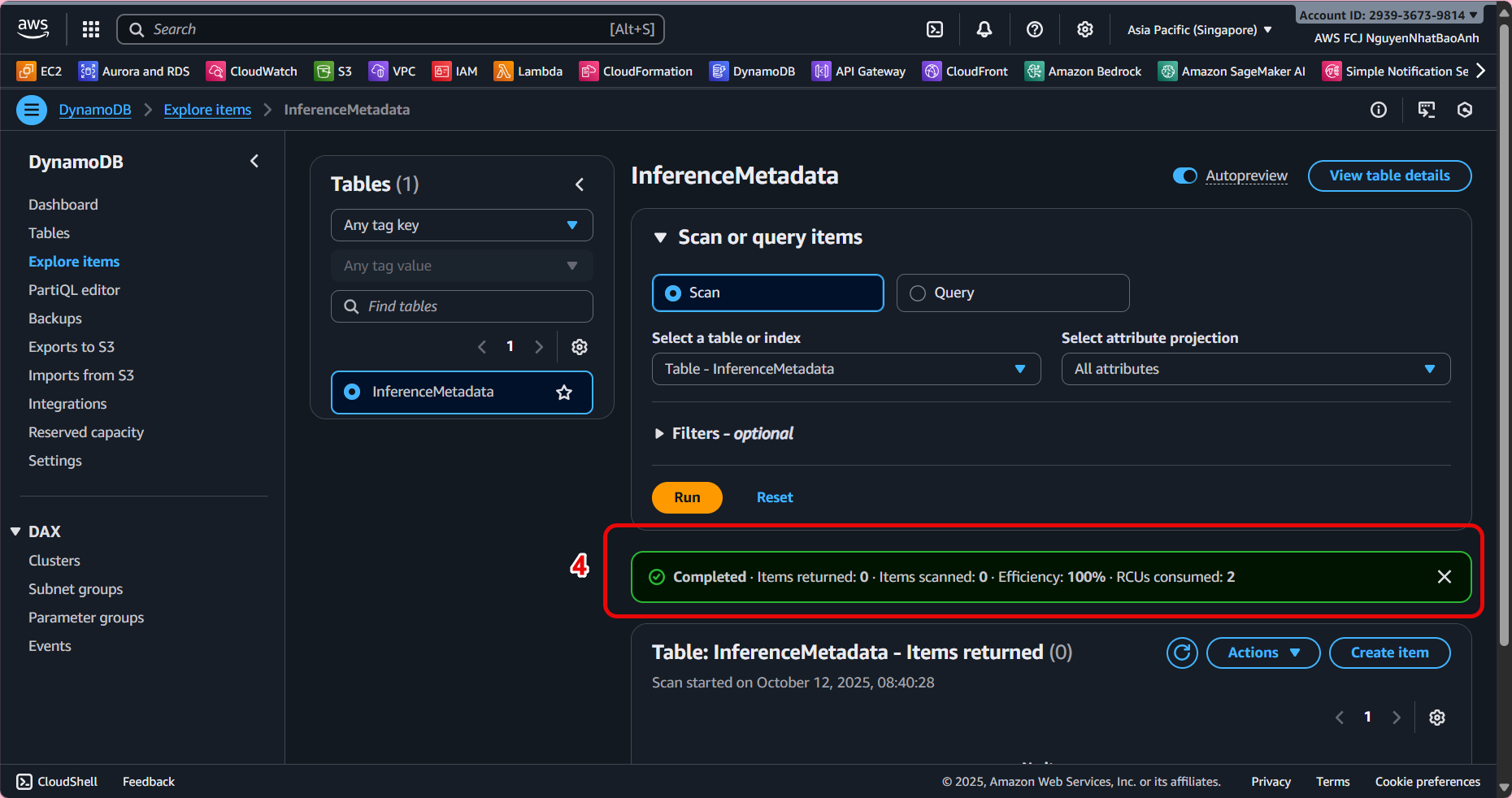Collapse the DynamoDB sidebar
This screenshot has height=798, width=1512.
click(254, 162)
